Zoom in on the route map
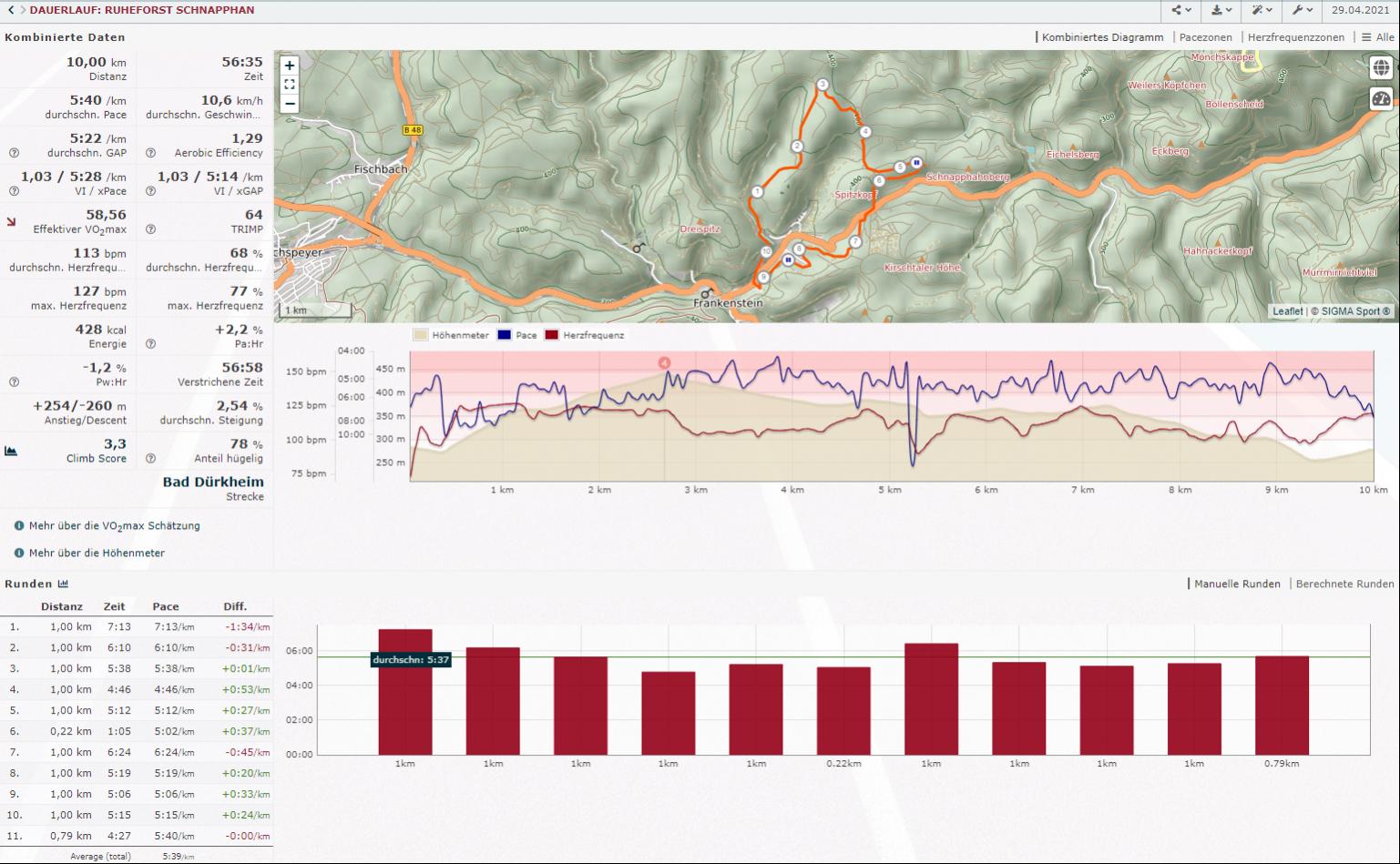This screenshot has width=1400, height=864. pos(290,66)
